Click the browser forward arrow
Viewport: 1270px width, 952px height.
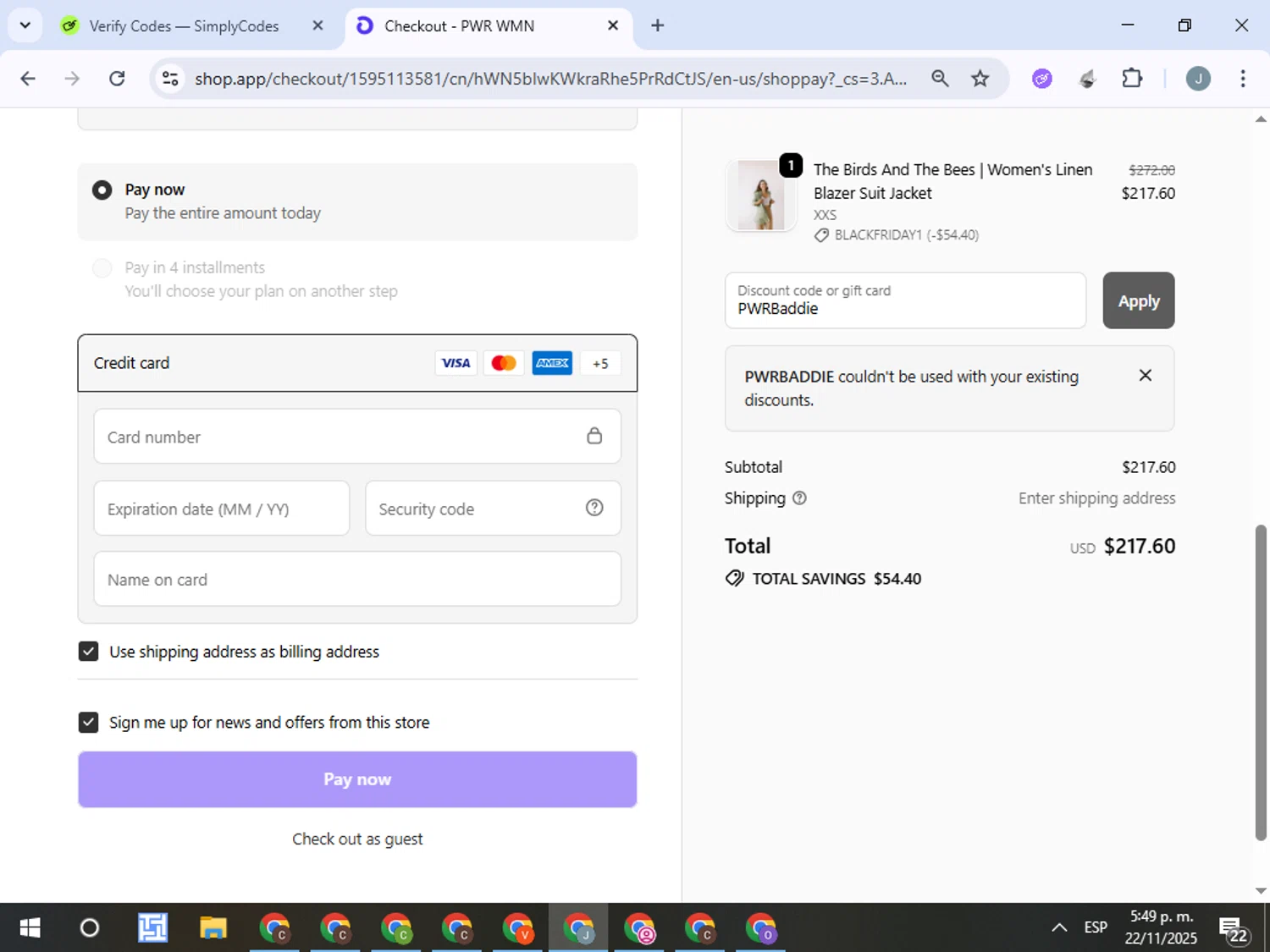pyautogui.click(x=72, y=79)
